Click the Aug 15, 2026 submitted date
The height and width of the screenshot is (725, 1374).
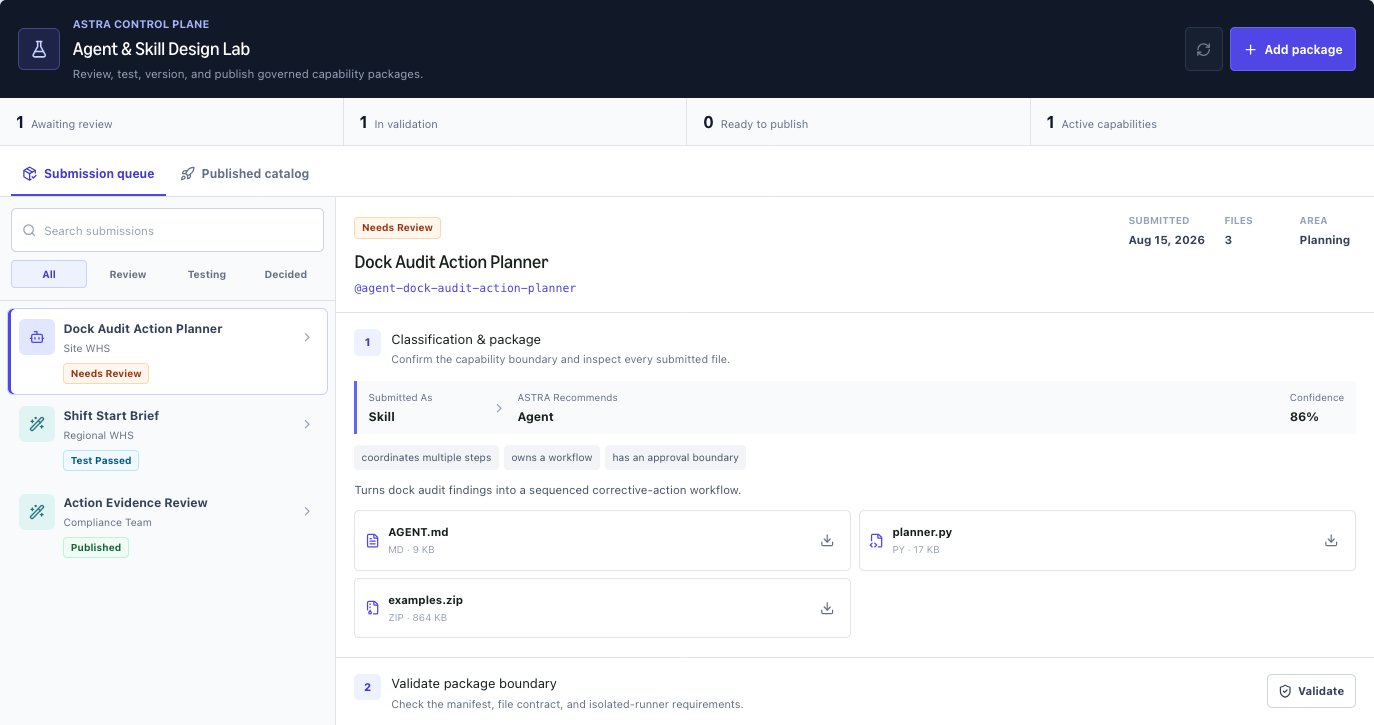coord(1166,240)
